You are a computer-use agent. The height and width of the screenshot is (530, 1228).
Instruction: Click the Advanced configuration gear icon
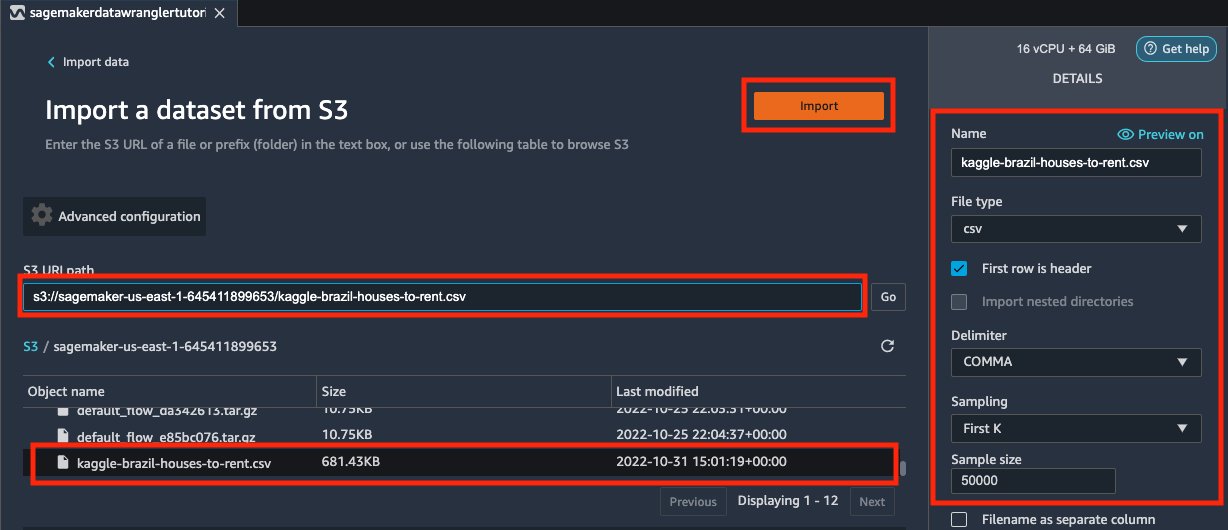point(41,216)
